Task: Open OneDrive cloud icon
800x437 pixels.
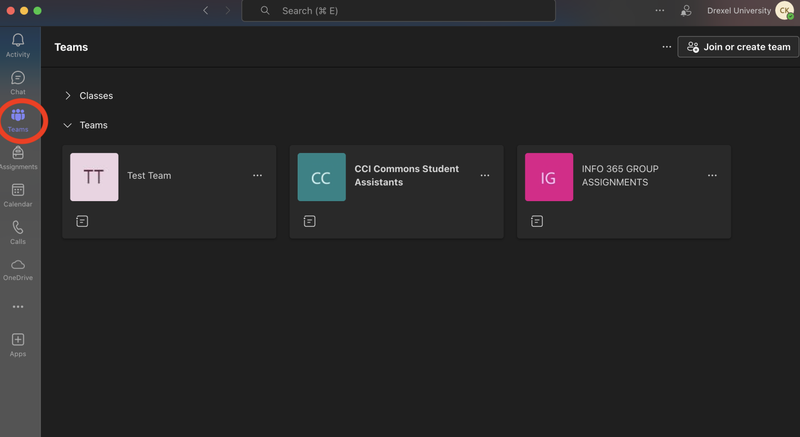Action: [18, 265]
